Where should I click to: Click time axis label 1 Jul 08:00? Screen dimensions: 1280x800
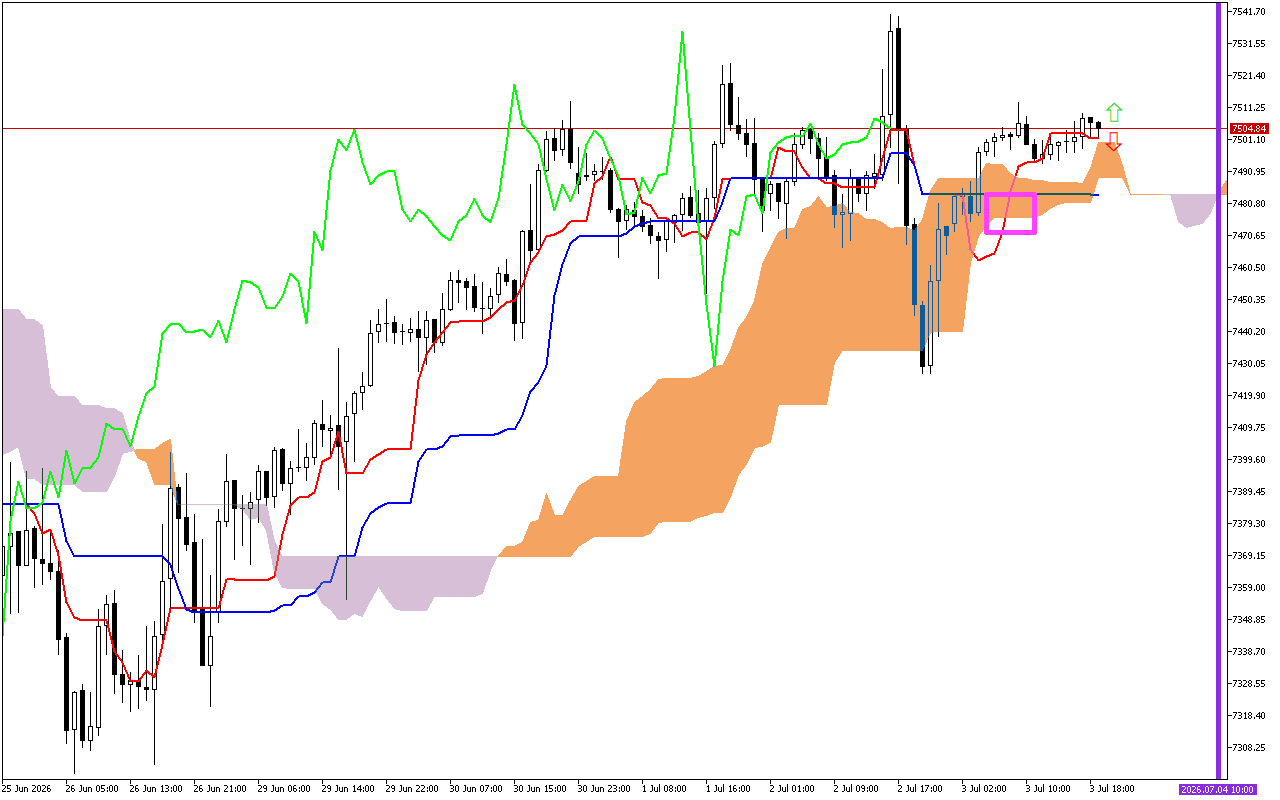664,789
